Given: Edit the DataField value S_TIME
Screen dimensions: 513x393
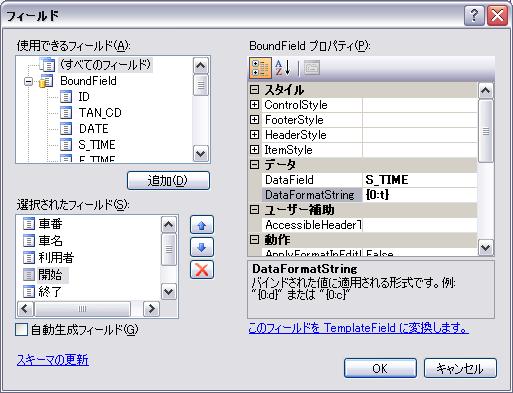Looking at the screenshot, I should tap(420, 180).
